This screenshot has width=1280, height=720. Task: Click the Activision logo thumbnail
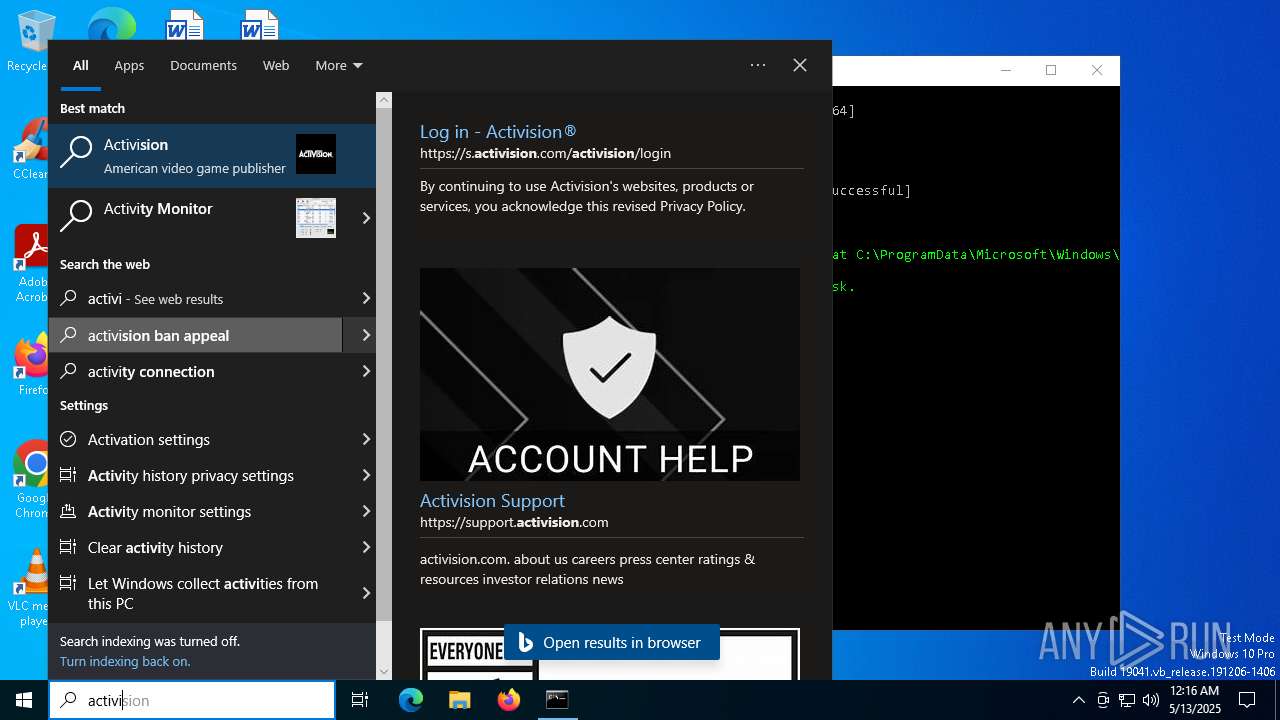point(316,154)
